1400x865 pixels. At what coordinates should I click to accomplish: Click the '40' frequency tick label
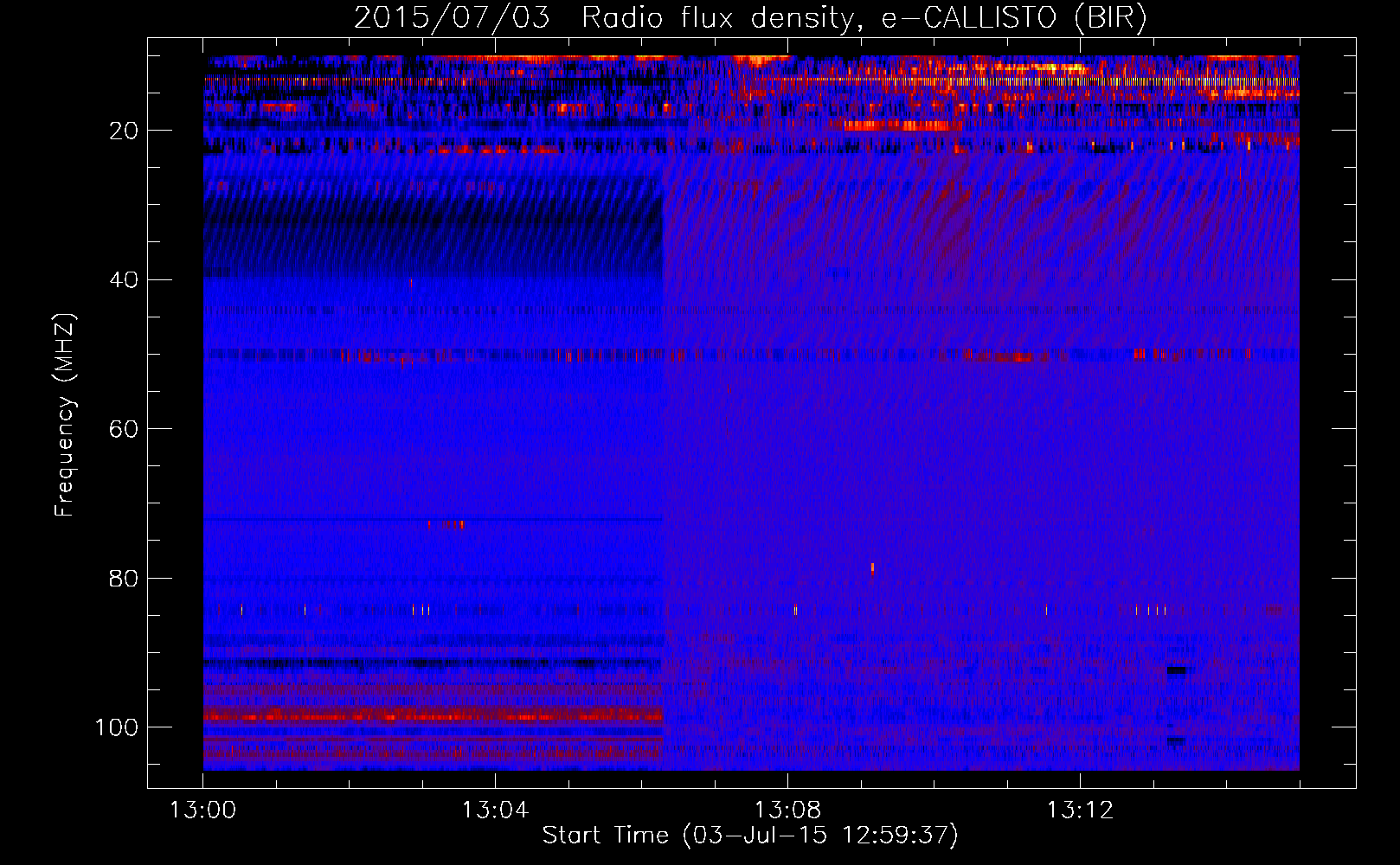point(125,280)
